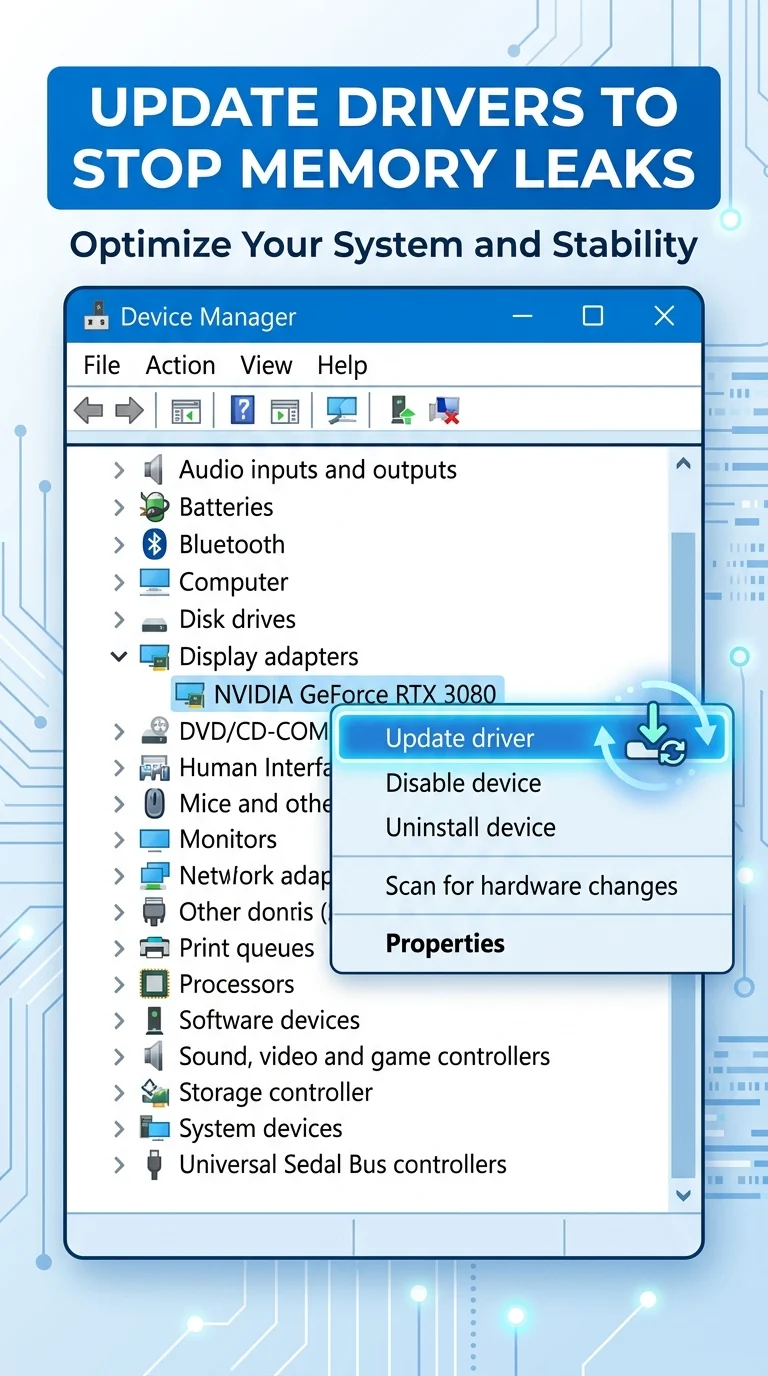This screenshot has height=1376, width=768.
Task: Select NVIDIA GeForce RTX 3080 text
Action: click(355, 694)
